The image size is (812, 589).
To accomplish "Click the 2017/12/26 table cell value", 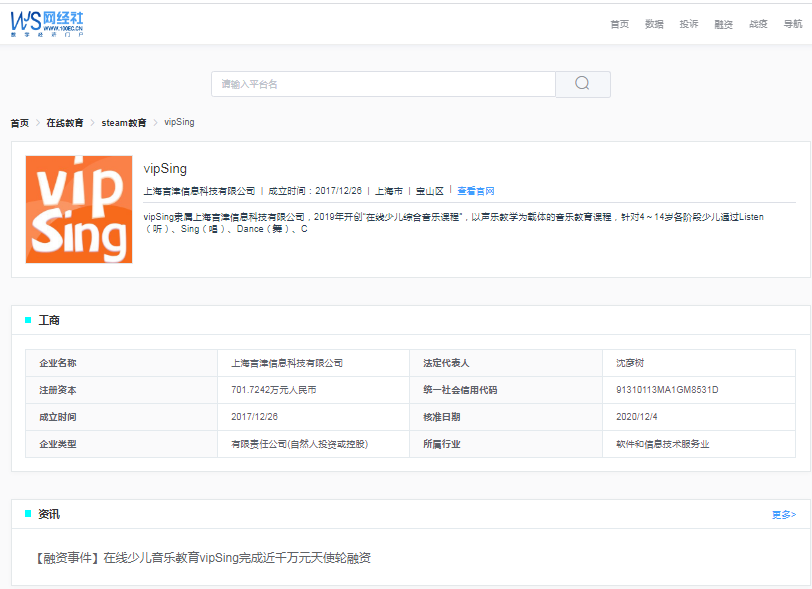I will point(313,417).
